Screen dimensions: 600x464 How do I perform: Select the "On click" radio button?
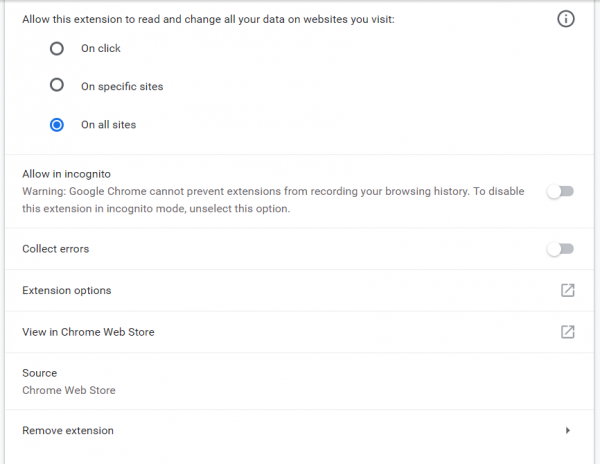(57, 48)
